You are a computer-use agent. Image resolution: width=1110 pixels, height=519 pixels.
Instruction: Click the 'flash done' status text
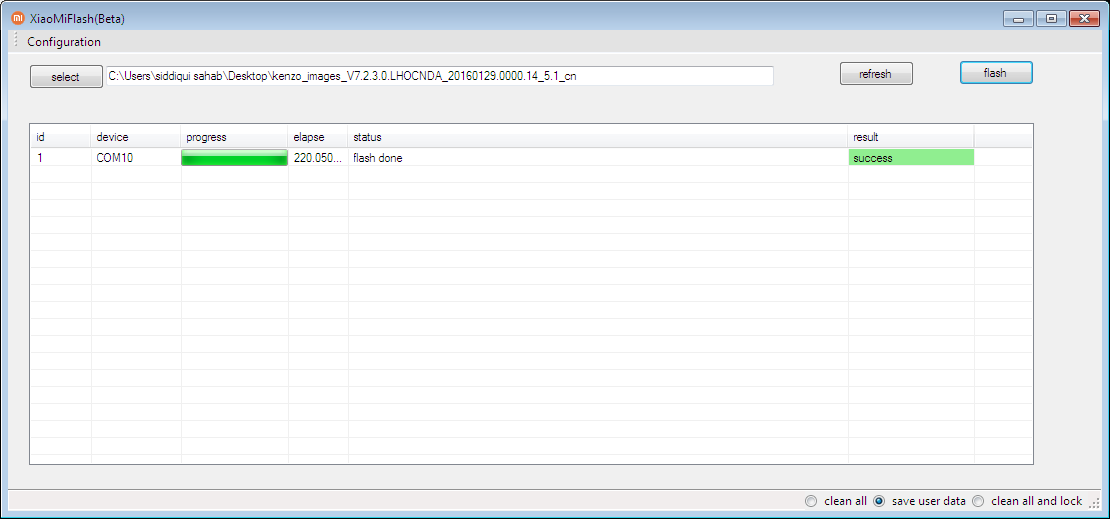(x=377, y=159)
